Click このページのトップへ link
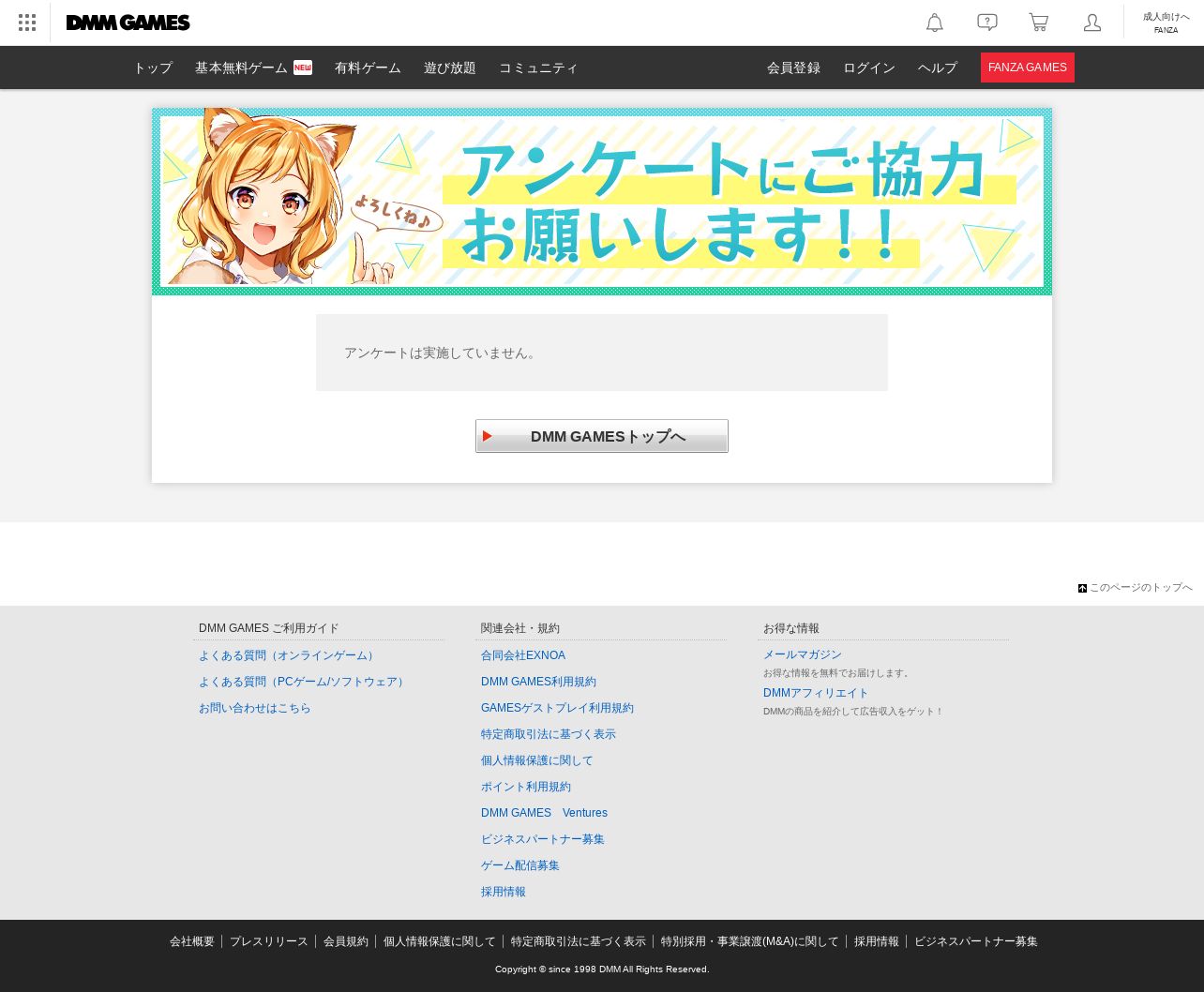Image resolution: width=1204 pixels, height=992 pixels. [1136, 588]
